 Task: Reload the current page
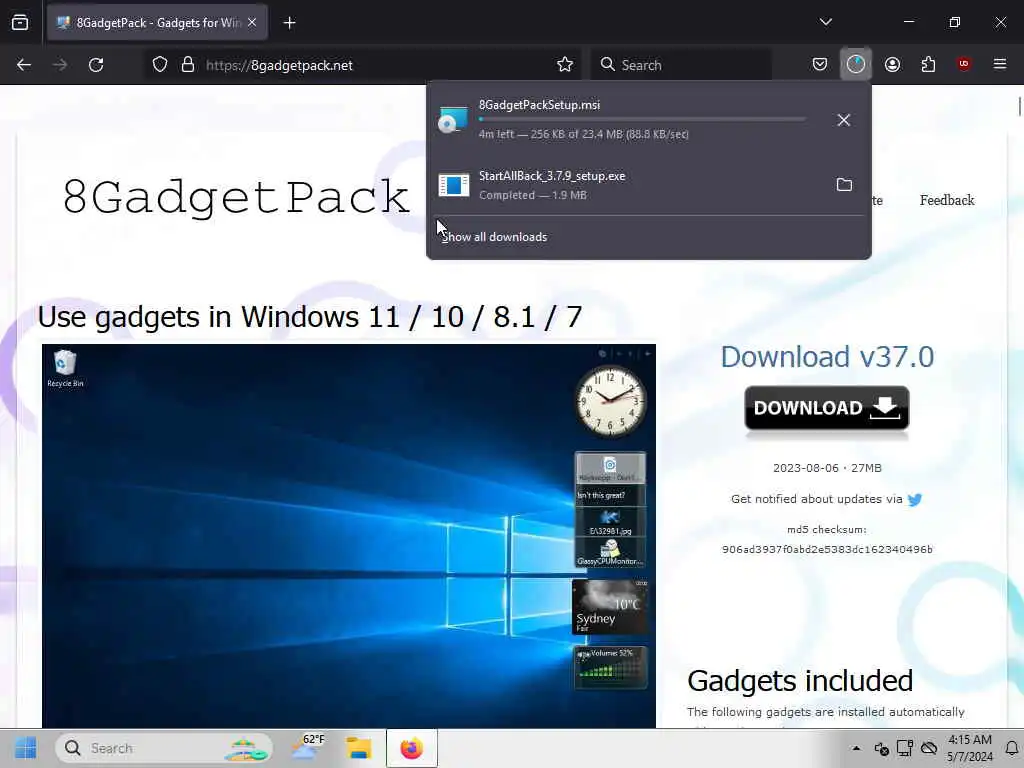[96, 65]
